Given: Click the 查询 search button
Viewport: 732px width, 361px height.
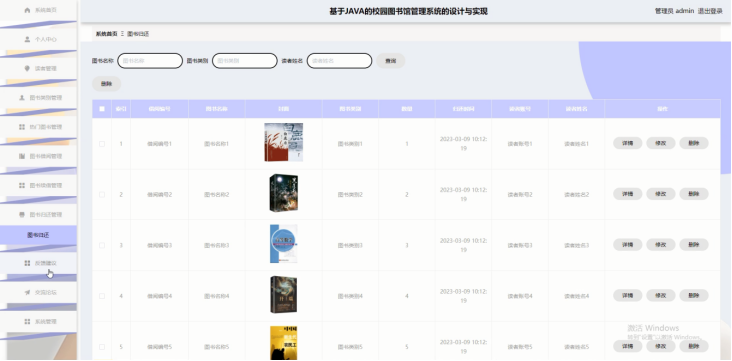Looking at the screenshot, I should 391,61.
